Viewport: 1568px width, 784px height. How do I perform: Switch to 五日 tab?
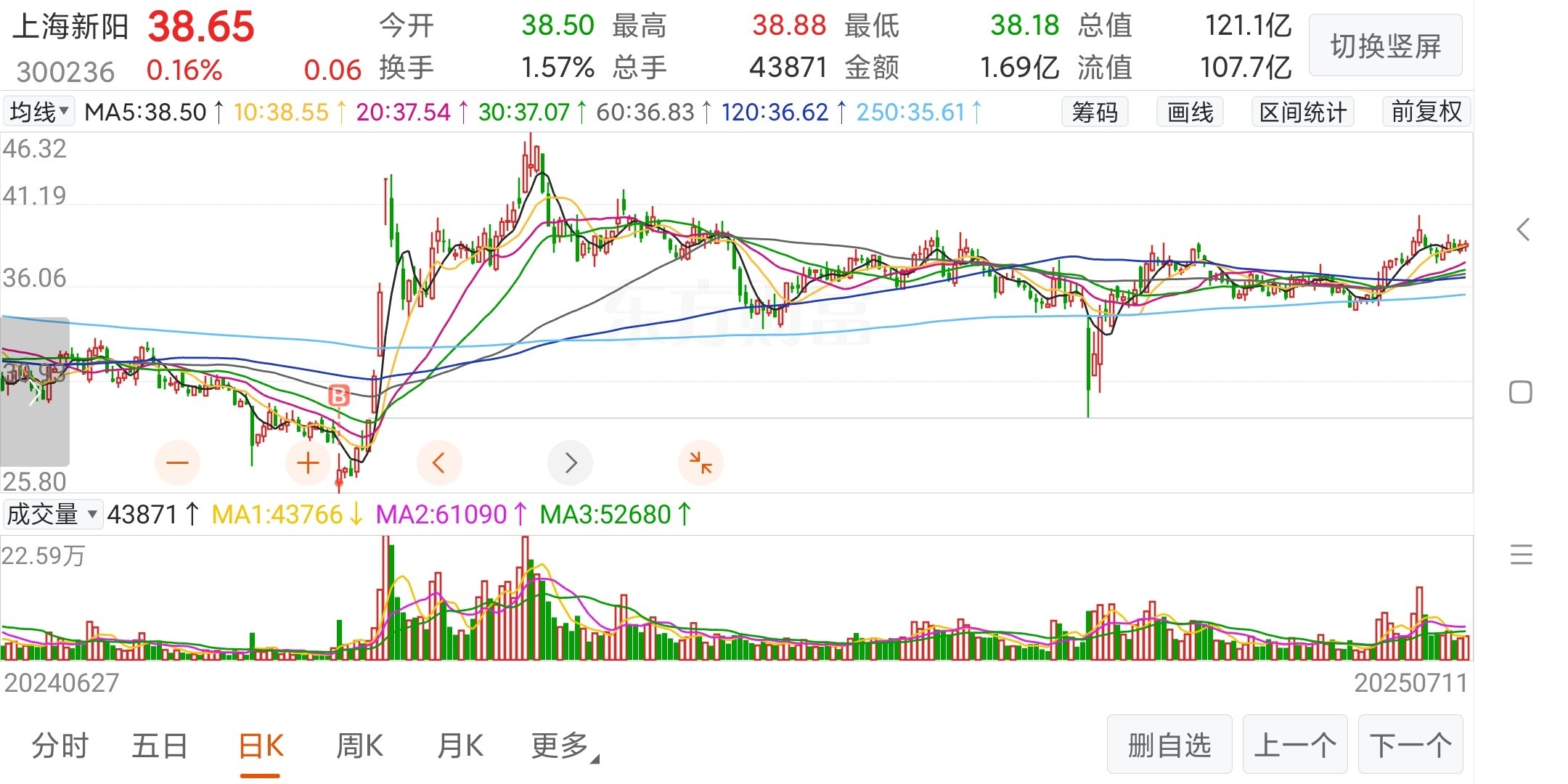coord(160,746)
